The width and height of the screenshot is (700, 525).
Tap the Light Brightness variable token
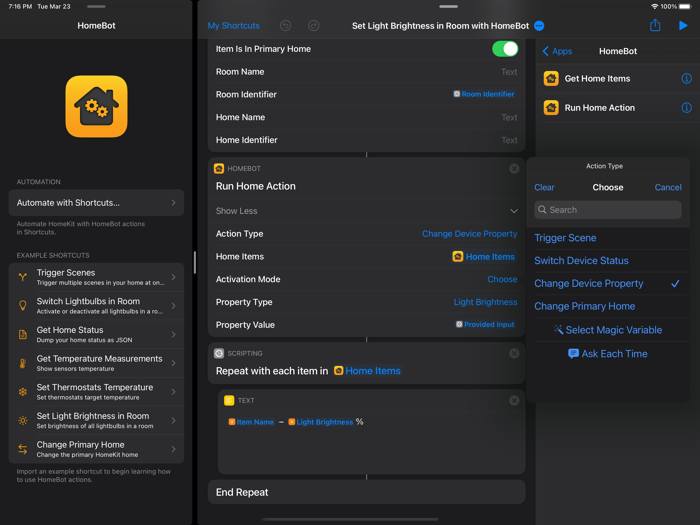pyautogui.click(x=321, y=422)
